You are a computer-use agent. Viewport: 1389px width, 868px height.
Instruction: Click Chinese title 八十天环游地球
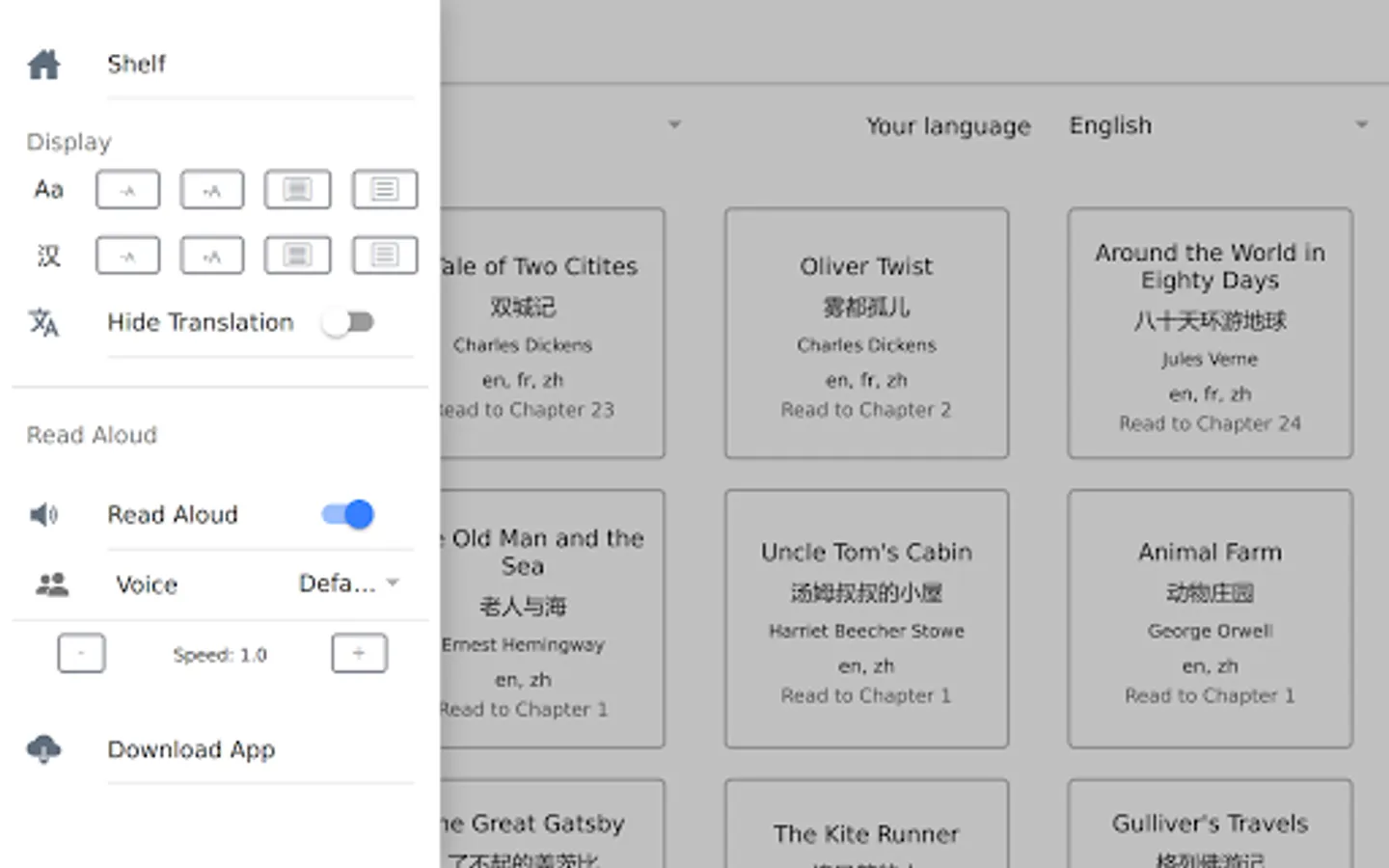[1210, 321]
